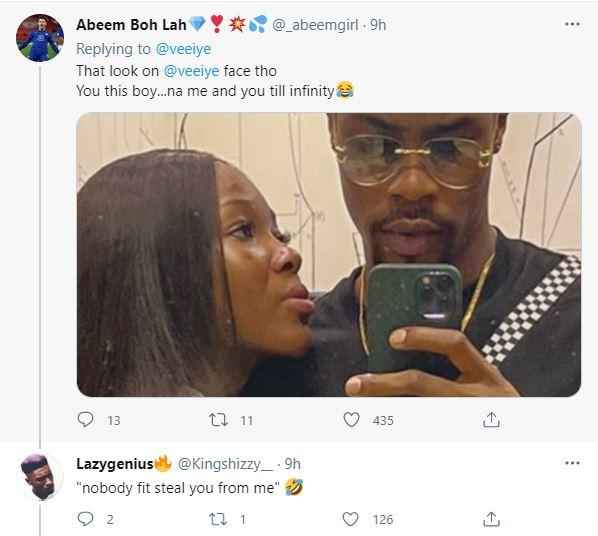Open more options for Lazygenius reply

(572, 463)
